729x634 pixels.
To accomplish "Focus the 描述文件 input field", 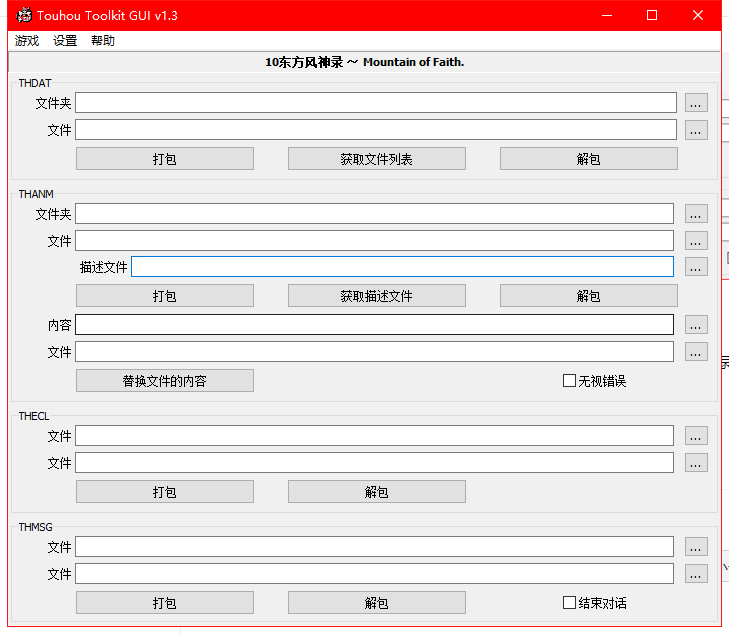I will (402, 267).
